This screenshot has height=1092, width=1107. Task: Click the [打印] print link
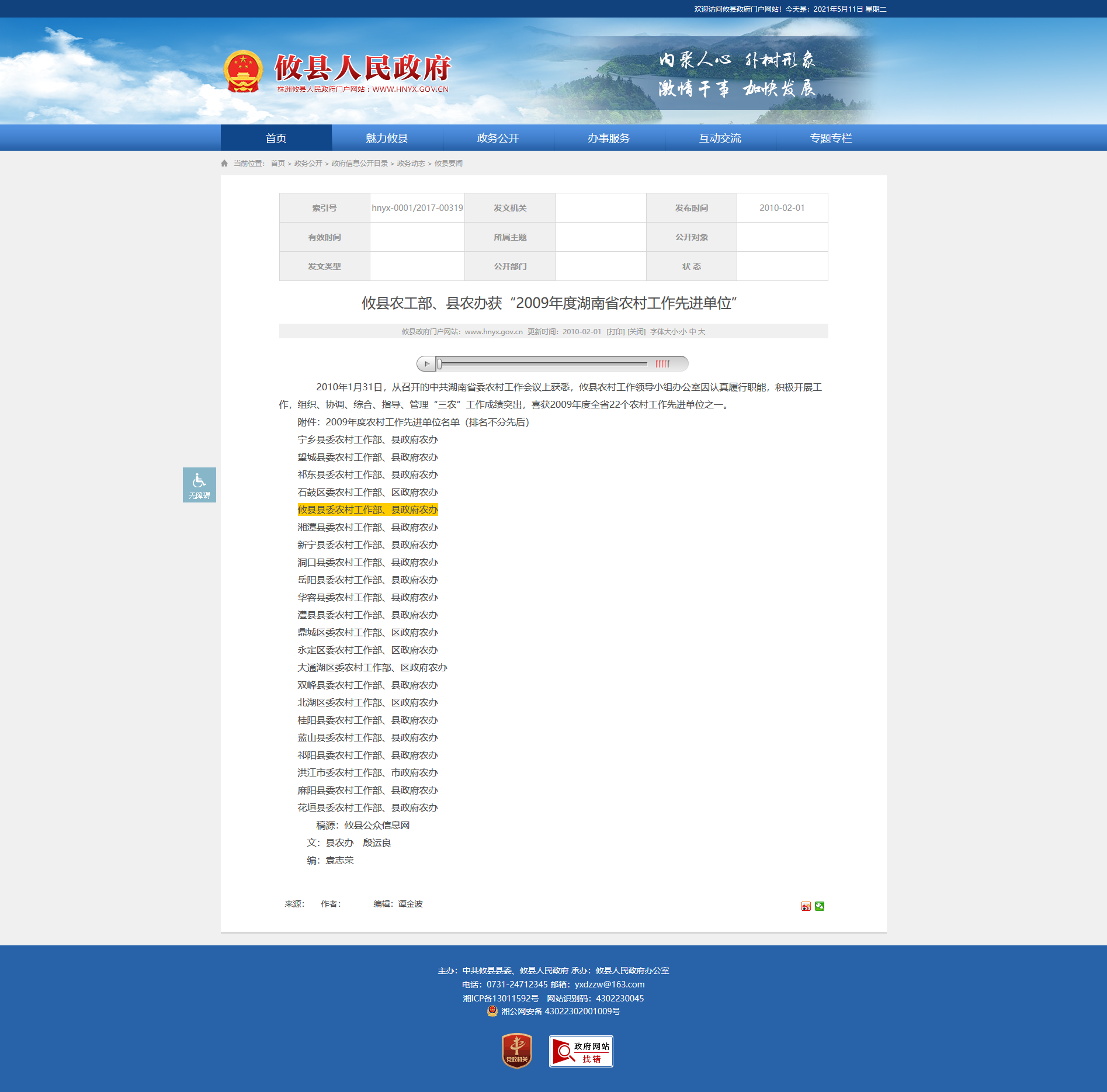[x=615, y=332]
